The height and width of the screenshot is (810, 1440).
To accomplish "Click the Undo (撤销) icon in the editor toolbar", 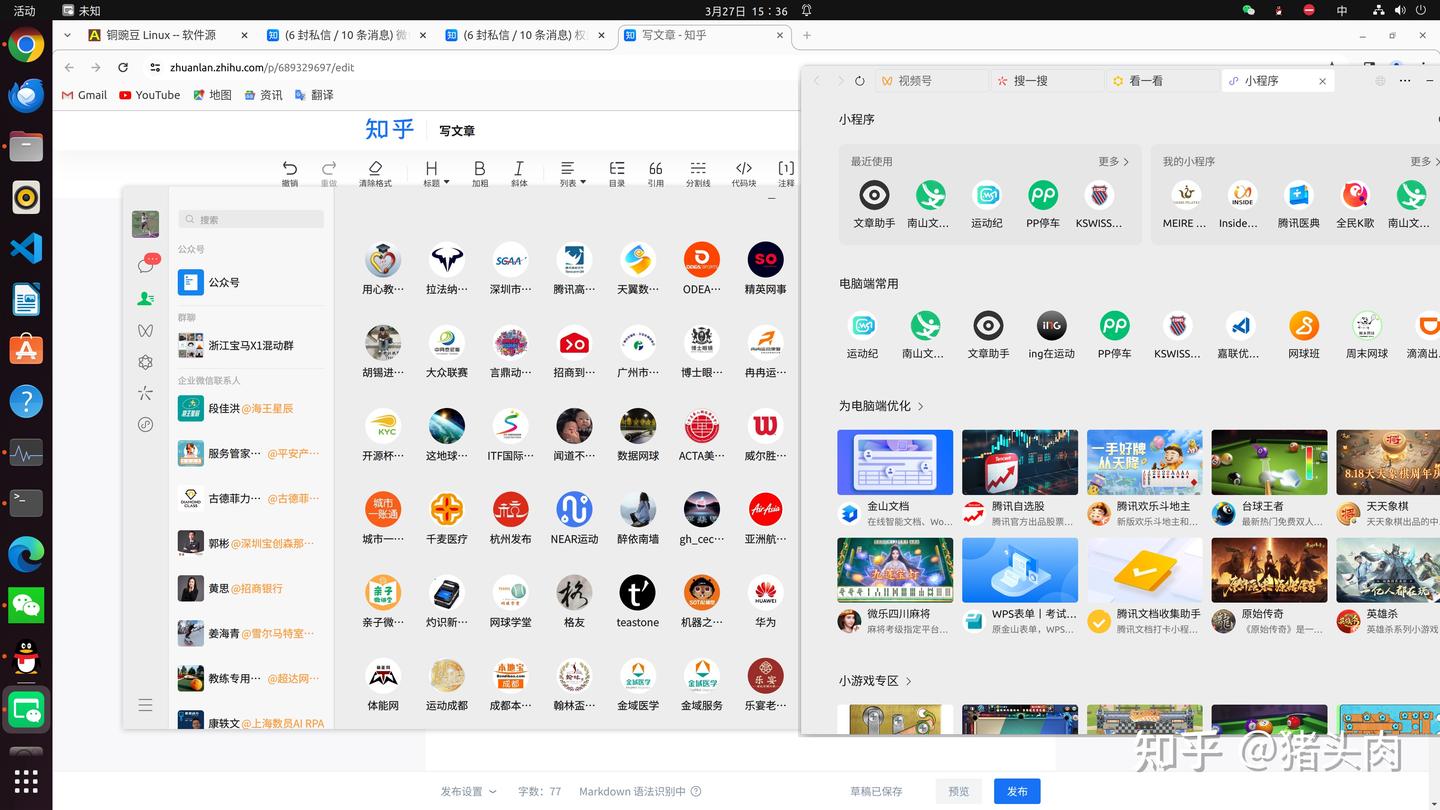I will click(x=289, y=169).
